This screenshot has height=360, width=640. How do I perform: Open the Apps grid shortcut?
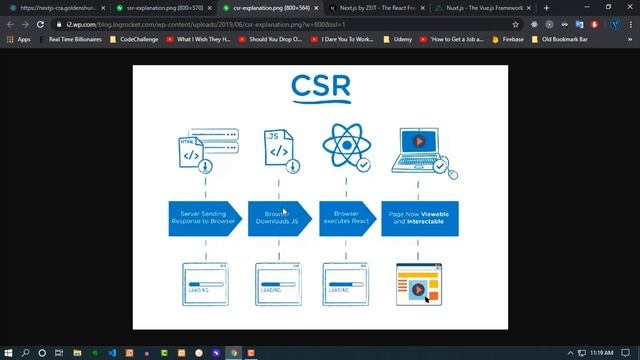pyautogui.click(x=19, y=40)
